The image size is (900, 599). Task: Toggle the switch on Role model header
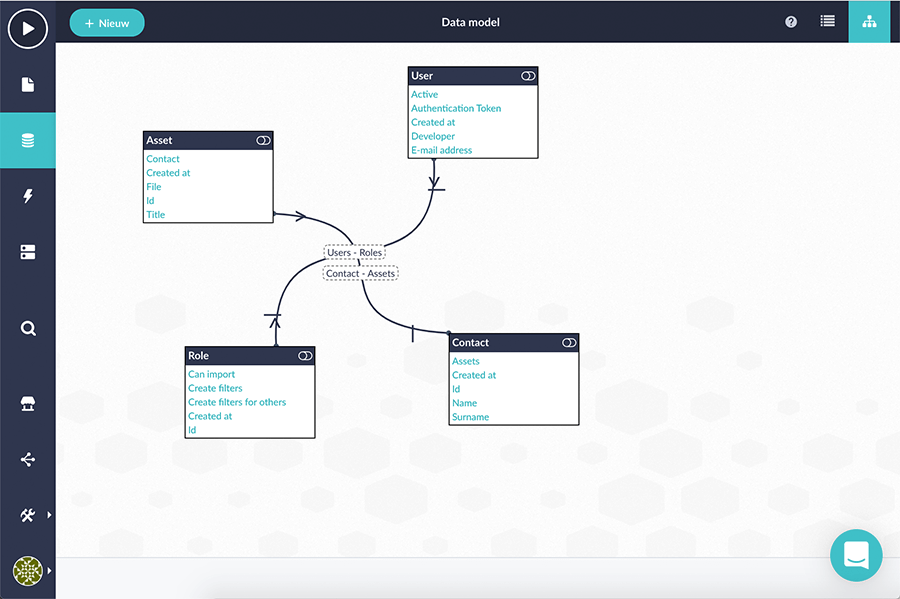point(305,356)
